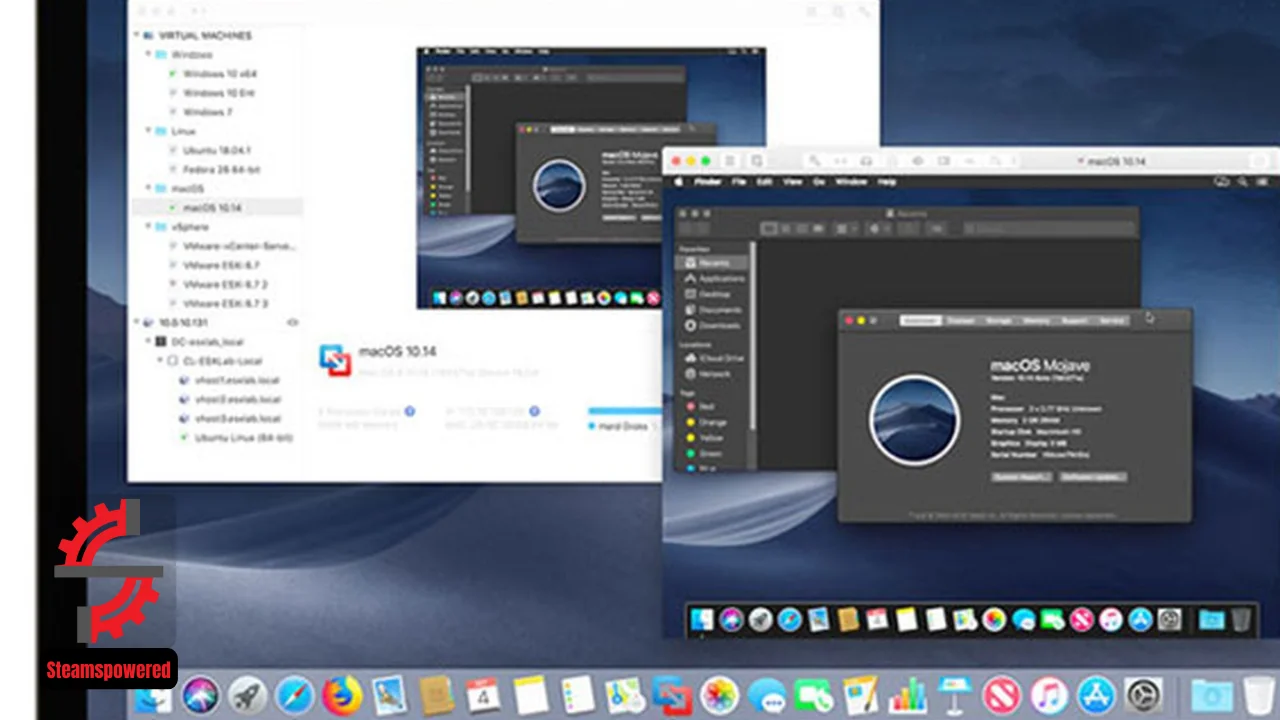Select Windows 7 virtual machine
The image size is (1280, 720).
206,112
